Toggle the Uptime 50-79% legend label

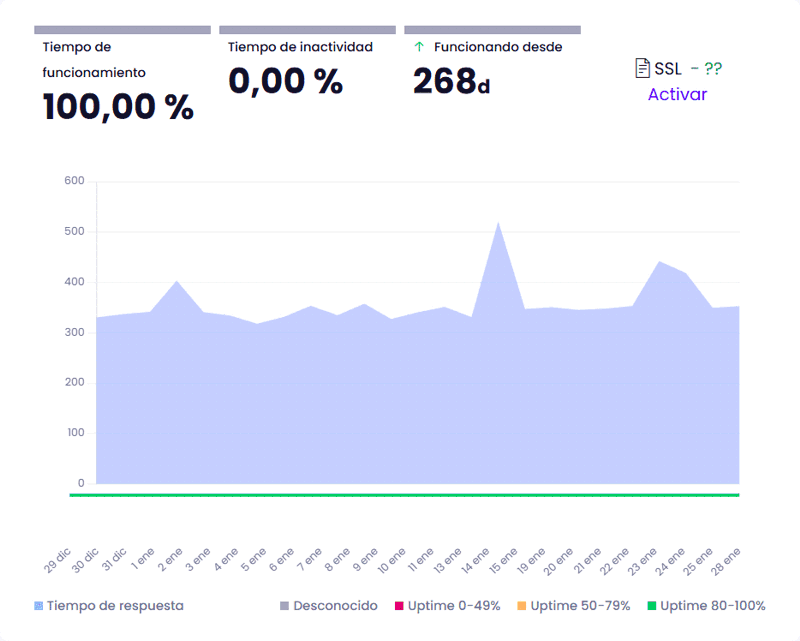tap(579, 606)
